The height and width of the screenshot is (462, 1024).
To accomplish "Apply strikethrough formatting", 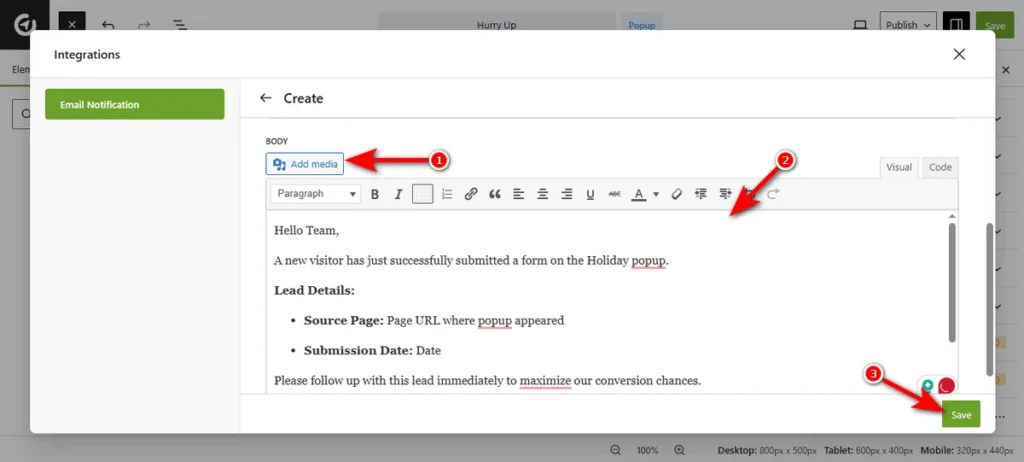I will point(614,194).
